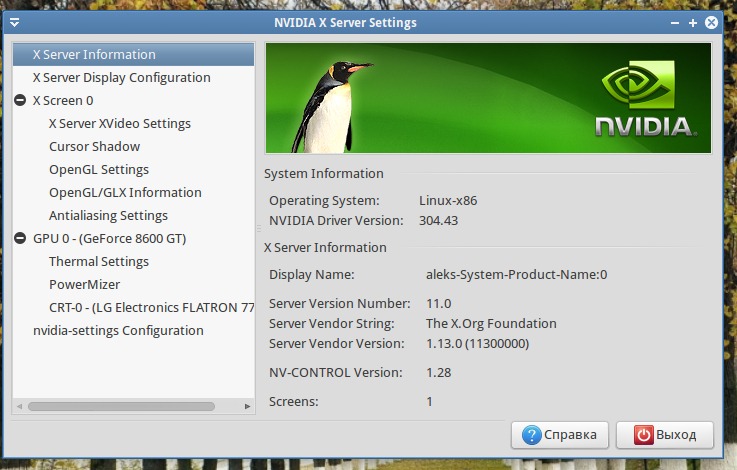Viewport: 737px width, 470px height.
Task: Click the NV-CONTROL version value 1.28
Action: click(439, 373)
